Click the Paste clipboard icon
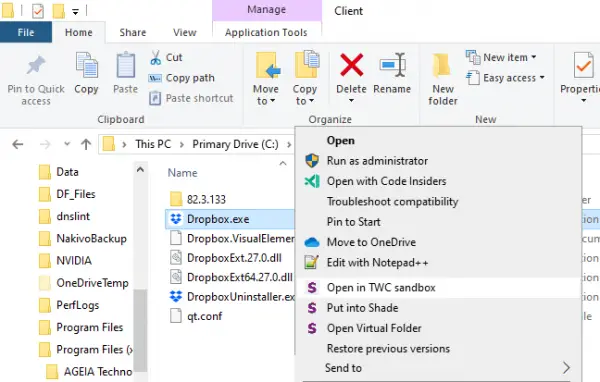Screen dimensions: 600x382 point(126,65)
